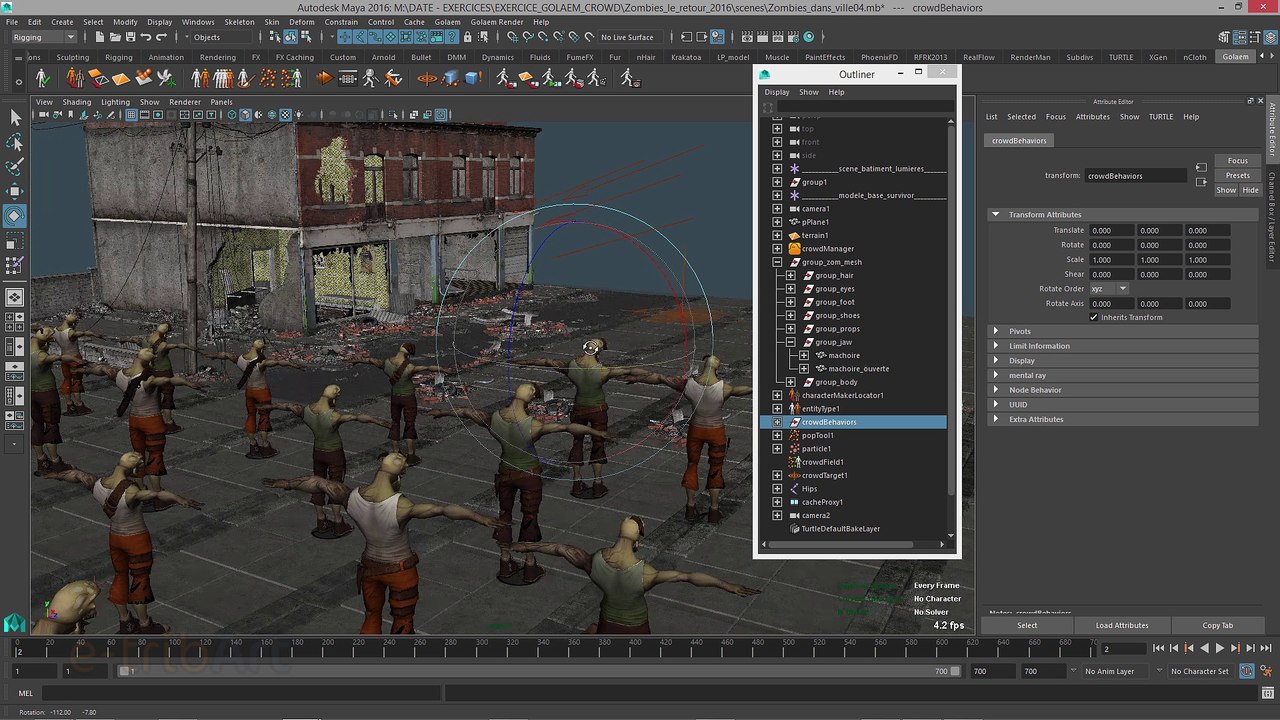The height and width of the screenshot is (720, 1280).
Task: Choose the Paint selection tool in toolbox
Action: pyautogui.click(x=15, y=167)
